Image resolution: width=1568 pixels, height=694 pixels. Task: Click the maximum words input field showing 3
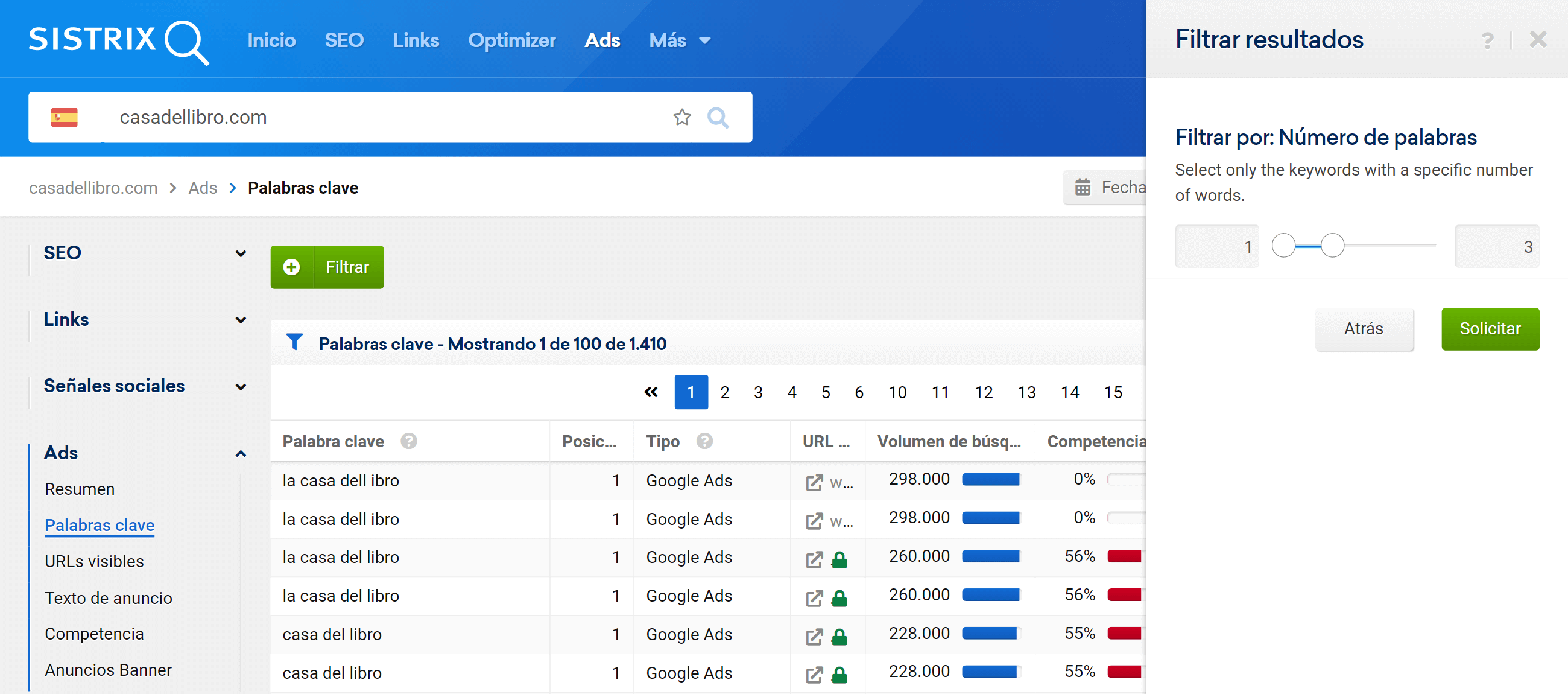tap(1496, 246)
